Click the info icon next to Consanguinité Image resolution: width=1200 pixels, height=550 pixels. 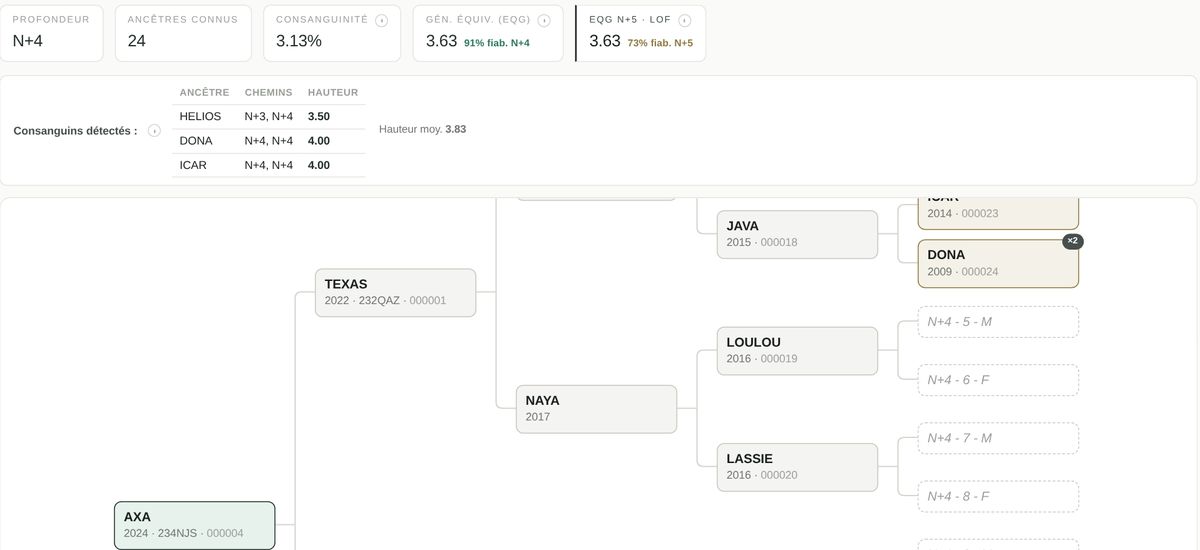[x=382, y=20]
